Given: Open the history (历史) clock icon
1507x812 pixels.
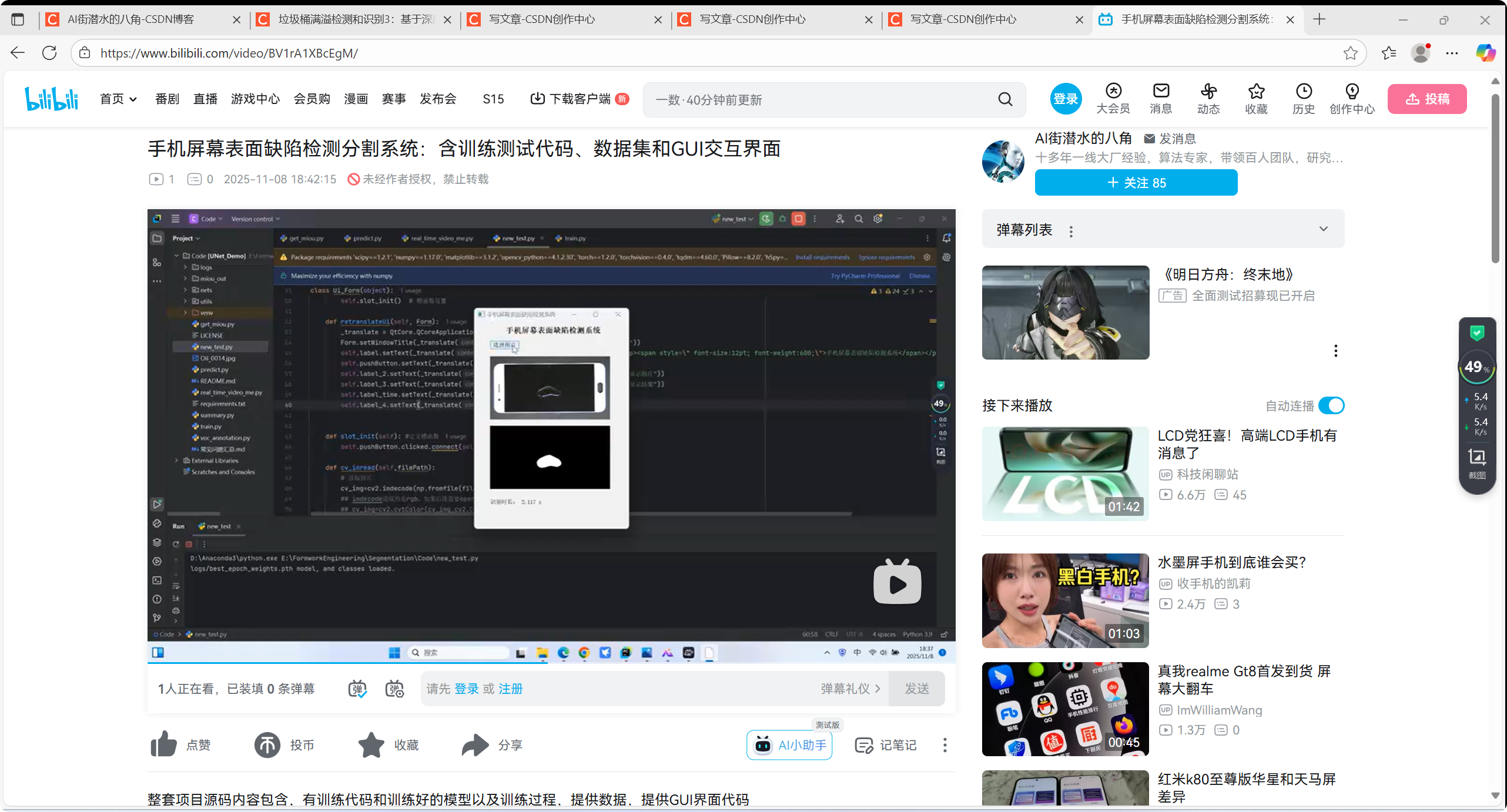Looking at the screenshot, I should [1304, 92].
